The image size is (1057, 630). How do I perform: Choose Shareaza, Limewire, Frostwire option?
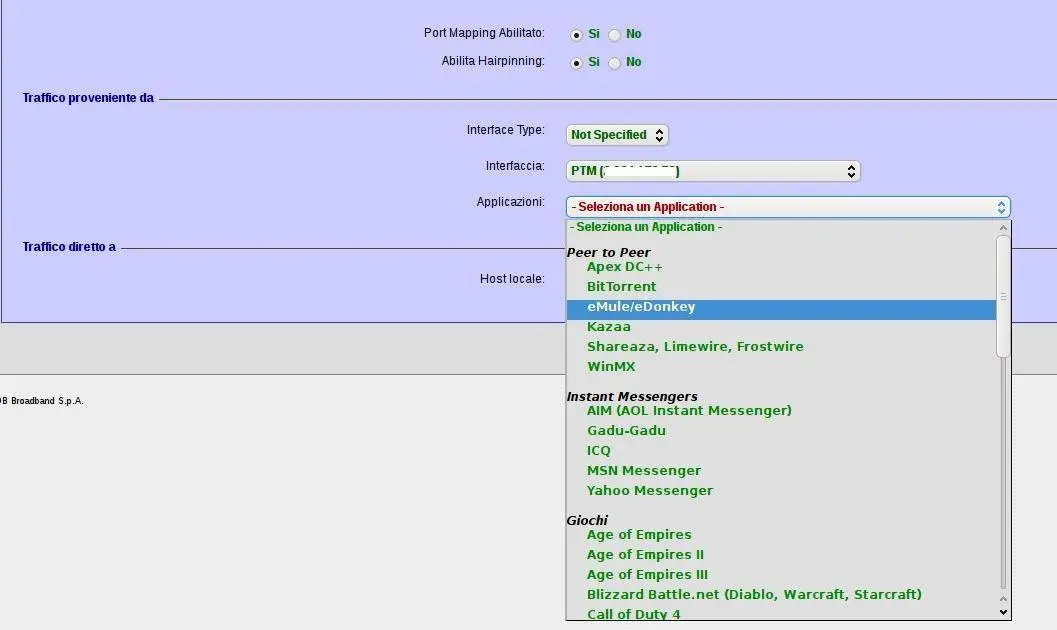(781, 347)
